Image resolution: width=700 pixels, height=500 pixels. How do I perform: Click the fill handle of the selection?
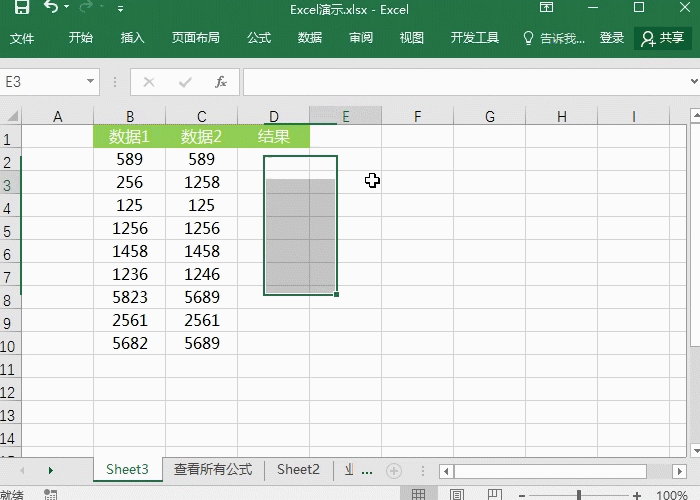[336, 294]
